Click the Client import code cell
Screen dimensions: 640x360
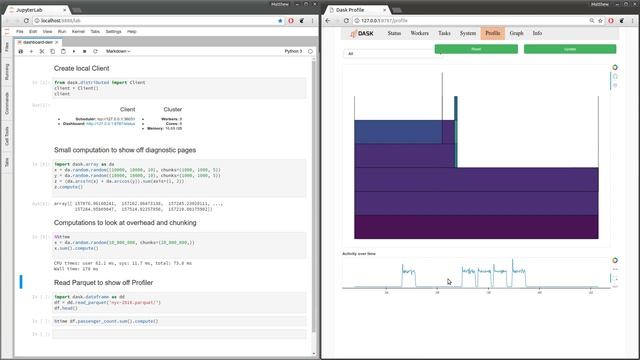pyautogui.click(x=180, y=88)
